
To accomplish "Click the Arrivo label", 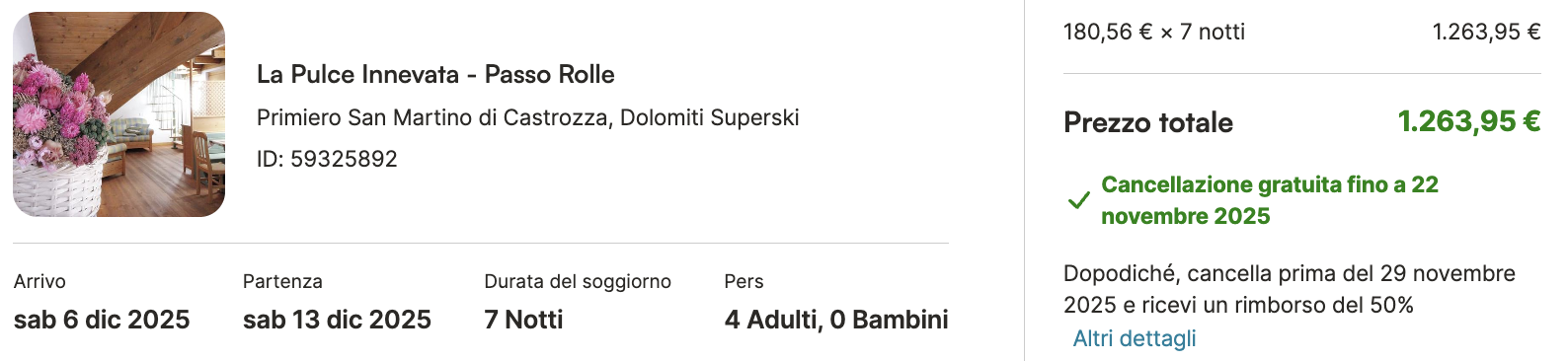I will (39, 281).
